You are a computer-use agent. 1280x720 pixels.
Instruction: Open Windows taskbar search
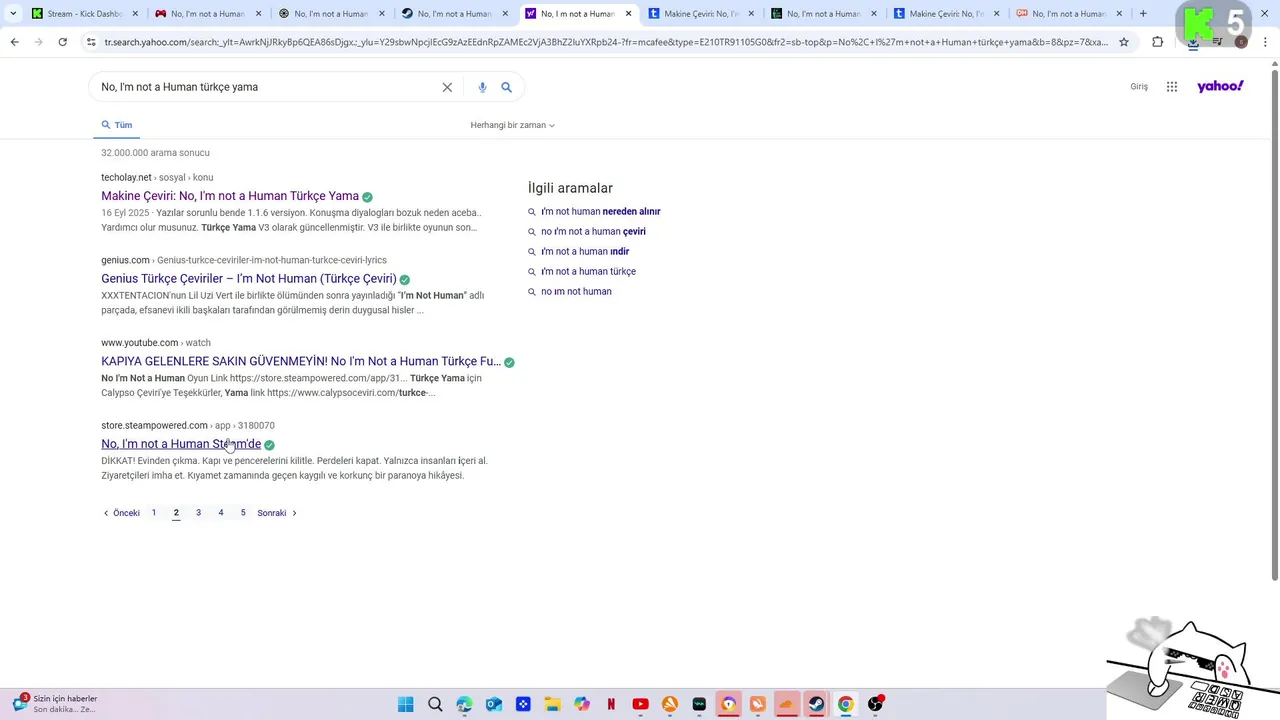tap(435, 704)
